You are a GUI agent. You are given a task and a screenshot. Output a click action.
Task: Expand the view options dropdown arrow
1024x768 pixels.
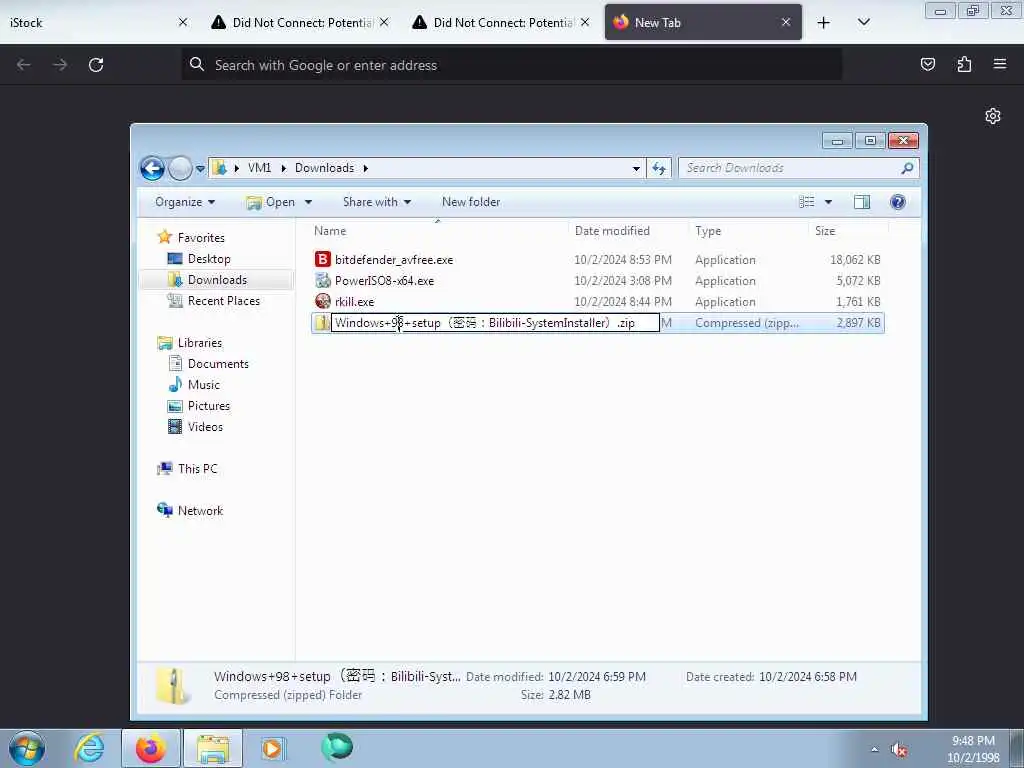828,202
